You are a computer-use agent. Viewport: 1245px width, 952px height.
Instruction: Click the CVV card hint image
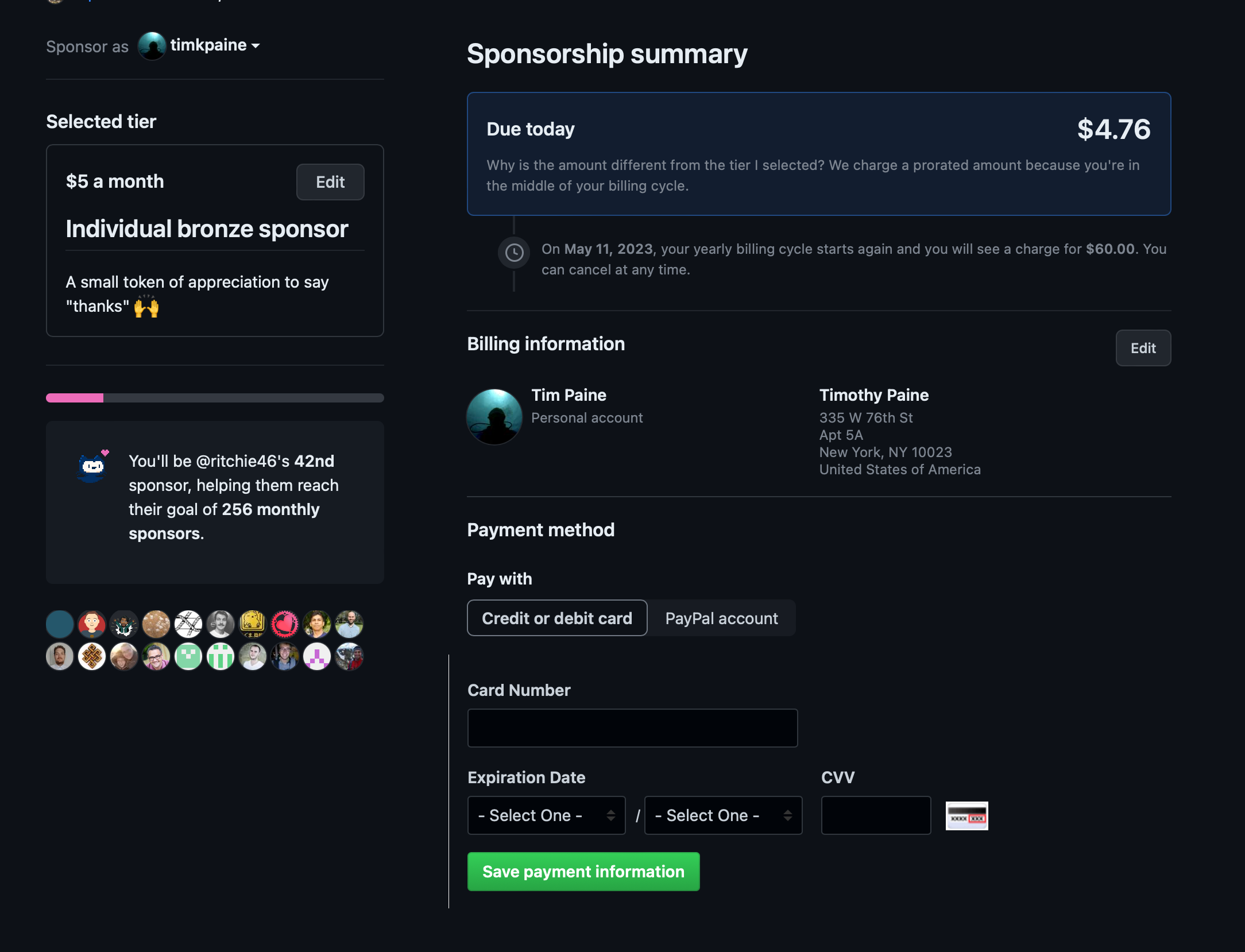tap(966, 816)
